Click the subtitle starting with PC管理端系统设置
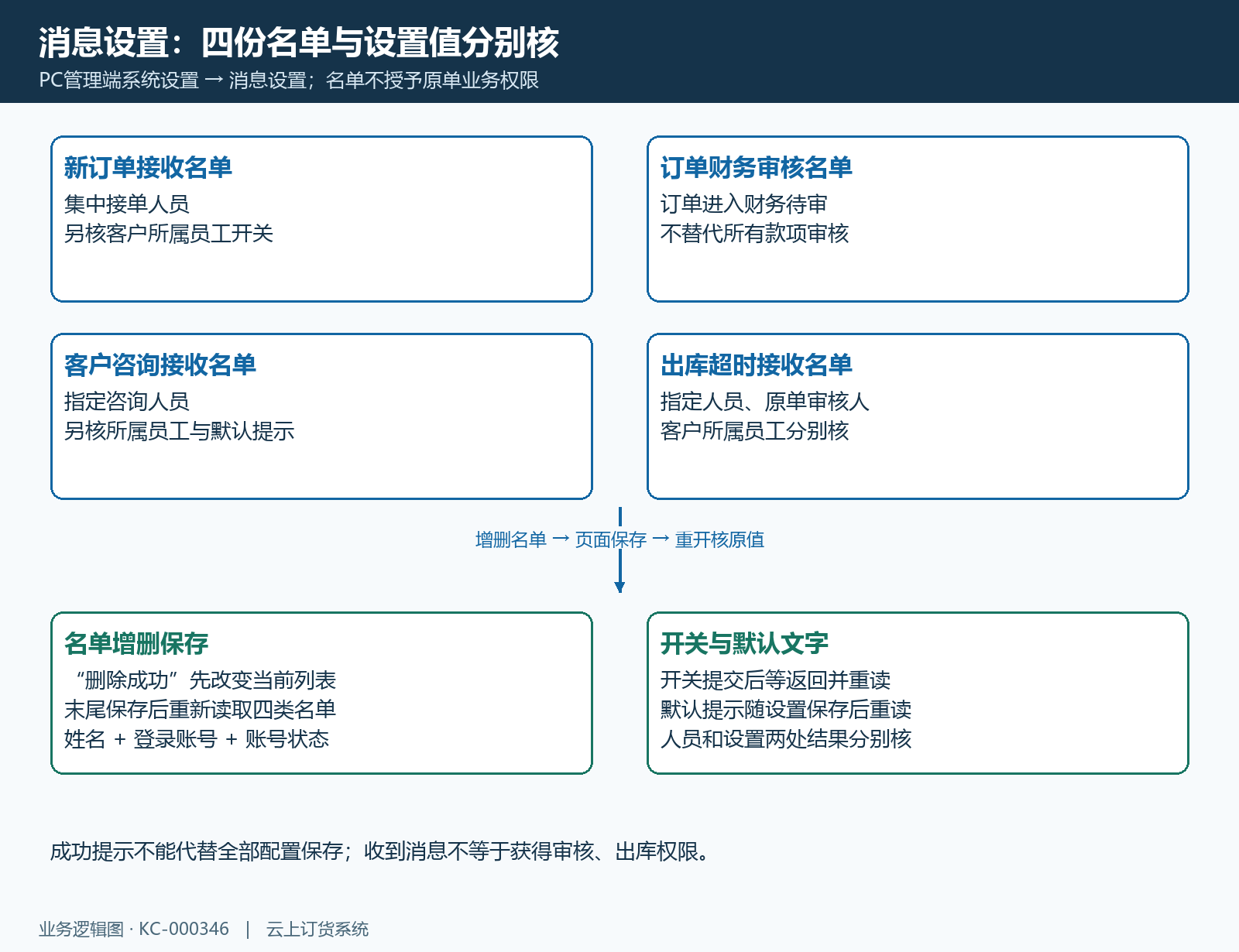1239x952 pixels. pos(289,80)
